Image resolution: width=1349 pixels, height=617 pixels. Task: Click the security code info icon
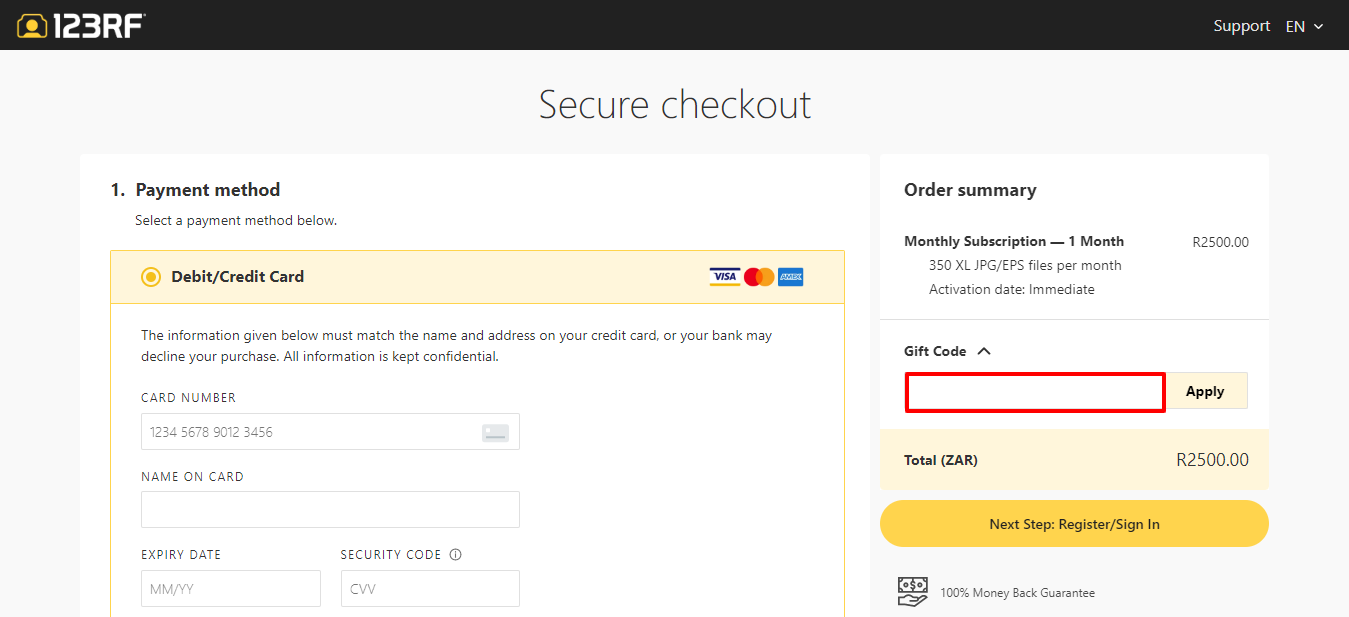[x=456, y=555]
